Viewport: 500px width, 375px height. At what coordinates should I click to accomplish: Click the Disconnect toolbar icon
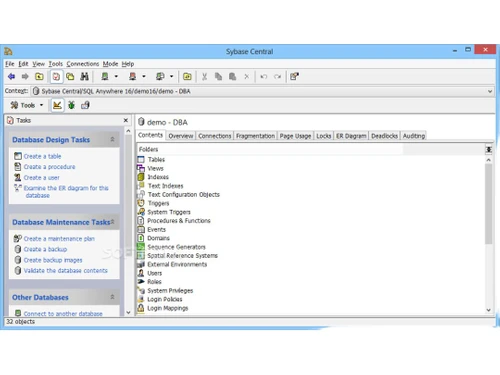(x=133, y=77)
